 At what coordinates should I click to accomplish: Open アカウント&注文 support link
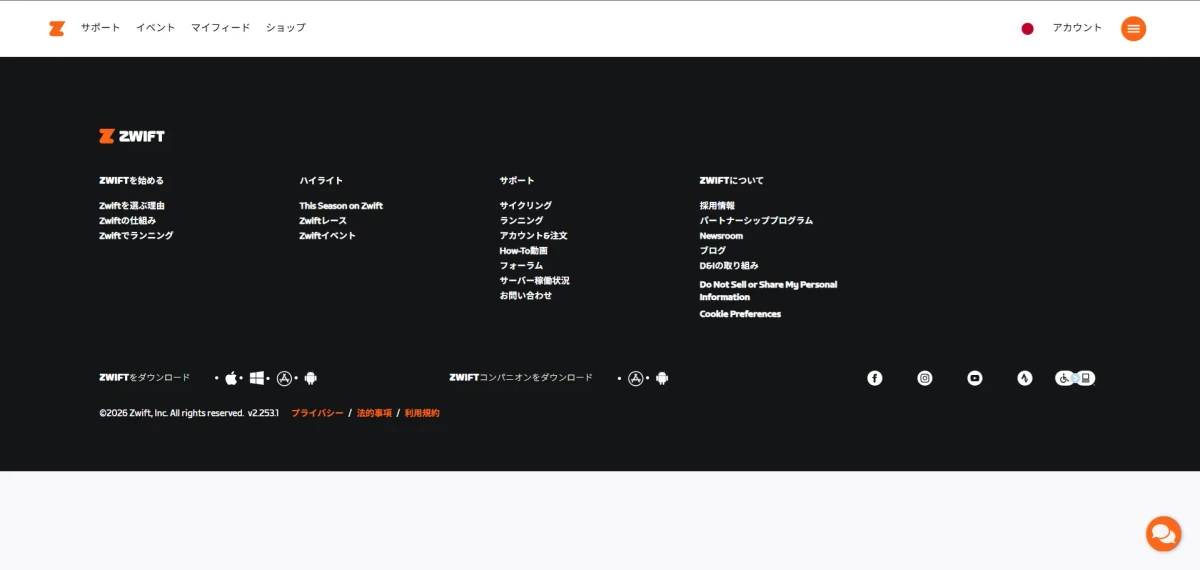click(534, 236)
